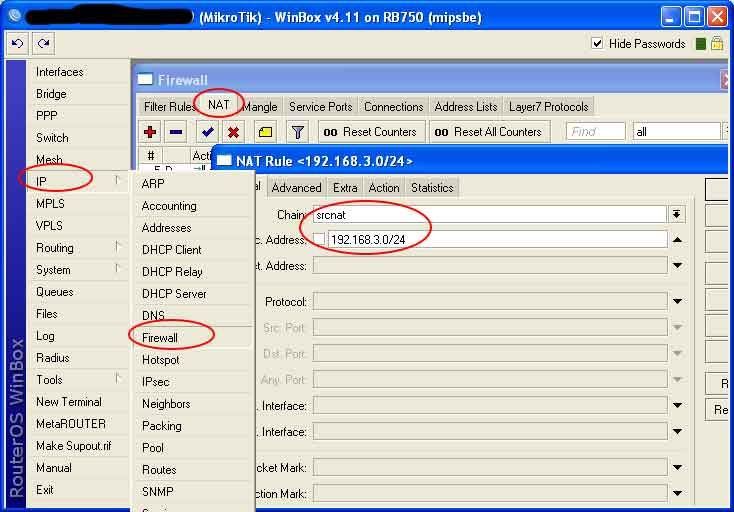The width and height of the screenshot is (734, 512).
Task: Open the Layer7 Protocols tab
Action: point(549,107)
